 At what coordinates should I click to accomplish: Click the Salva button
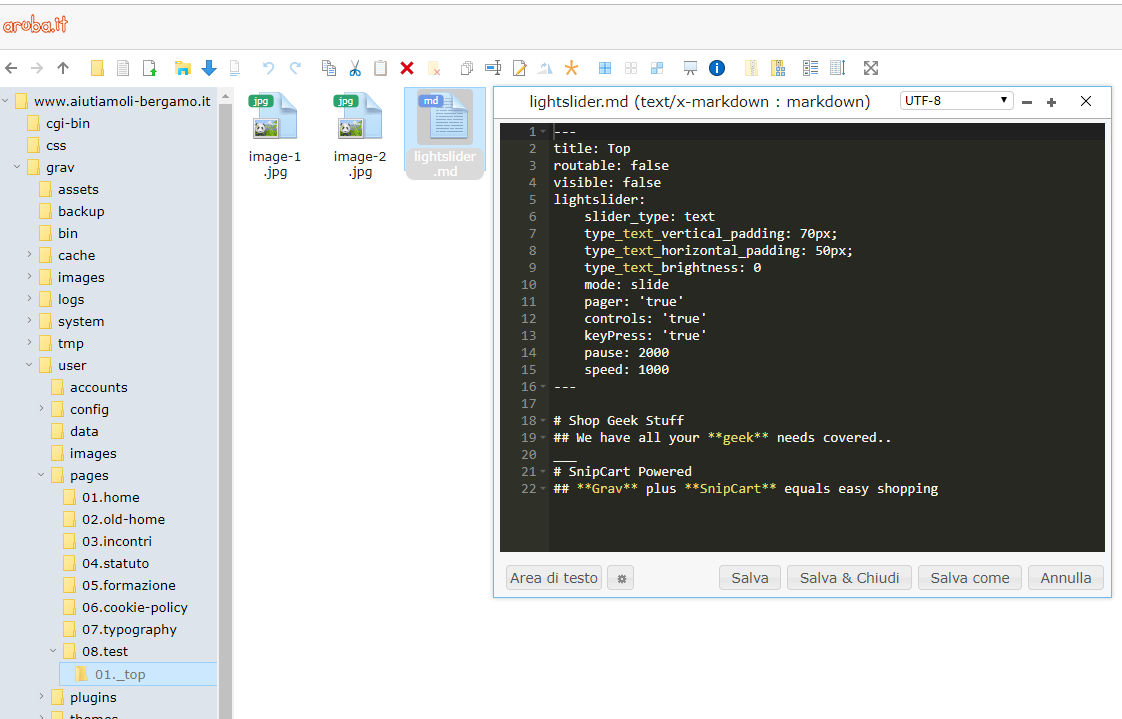pos(750,578)
